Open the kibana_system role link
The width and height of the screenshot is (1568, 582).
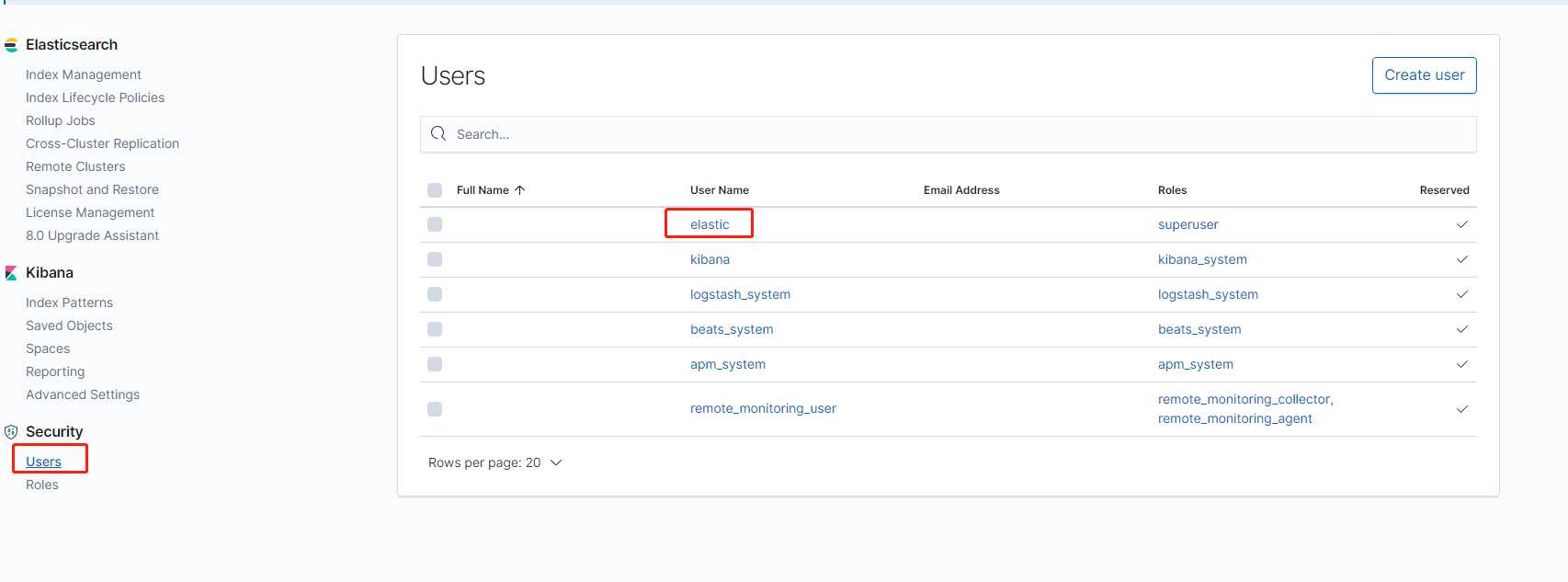point(1202,259)
